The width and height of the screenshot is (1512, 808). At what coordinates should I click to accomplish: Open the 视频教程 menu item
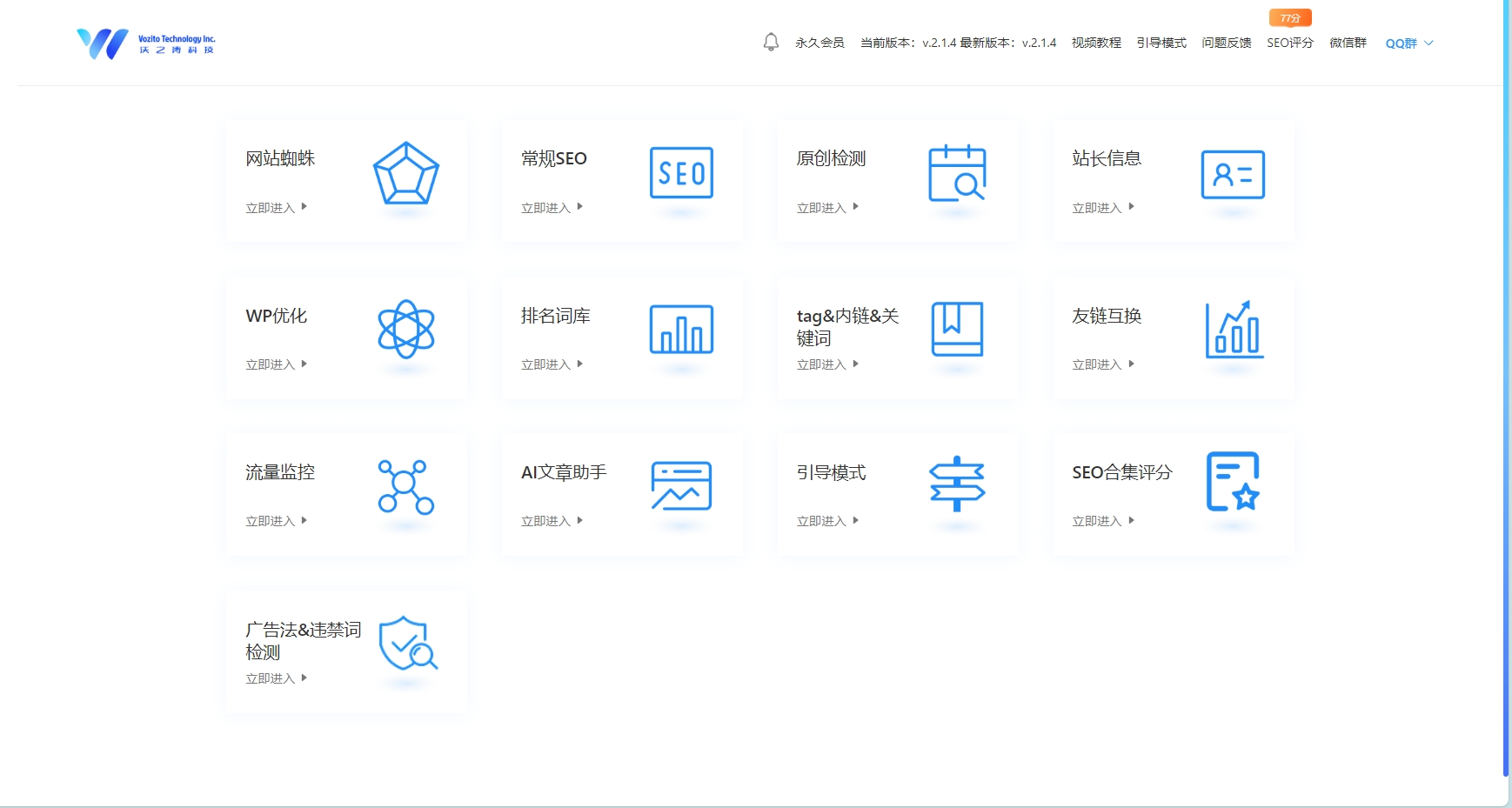pos(1098,42)
